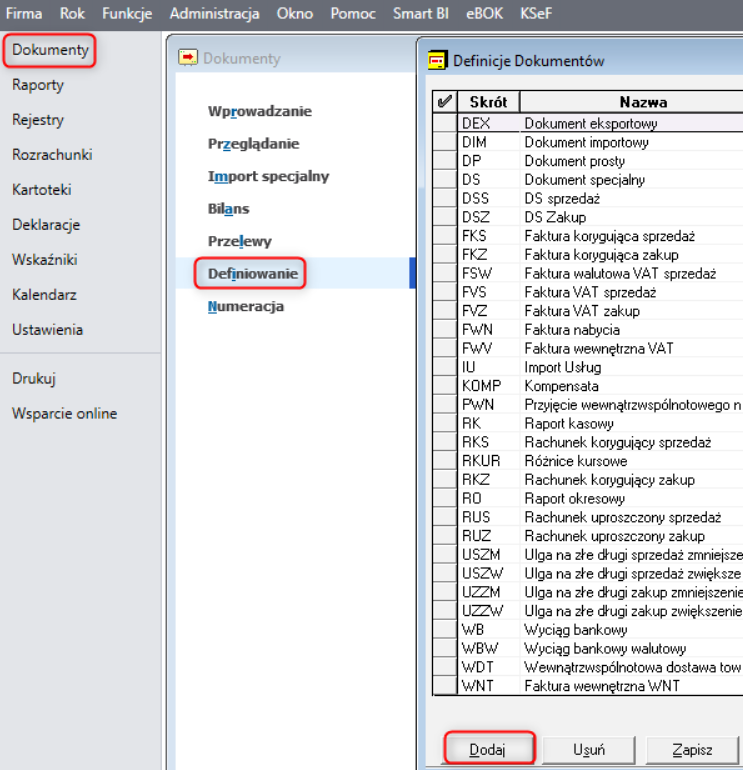Select Dokumenty in the left sidebar
Image resolution: width=743 pixels, height=770 pixels.
point(50,50)
